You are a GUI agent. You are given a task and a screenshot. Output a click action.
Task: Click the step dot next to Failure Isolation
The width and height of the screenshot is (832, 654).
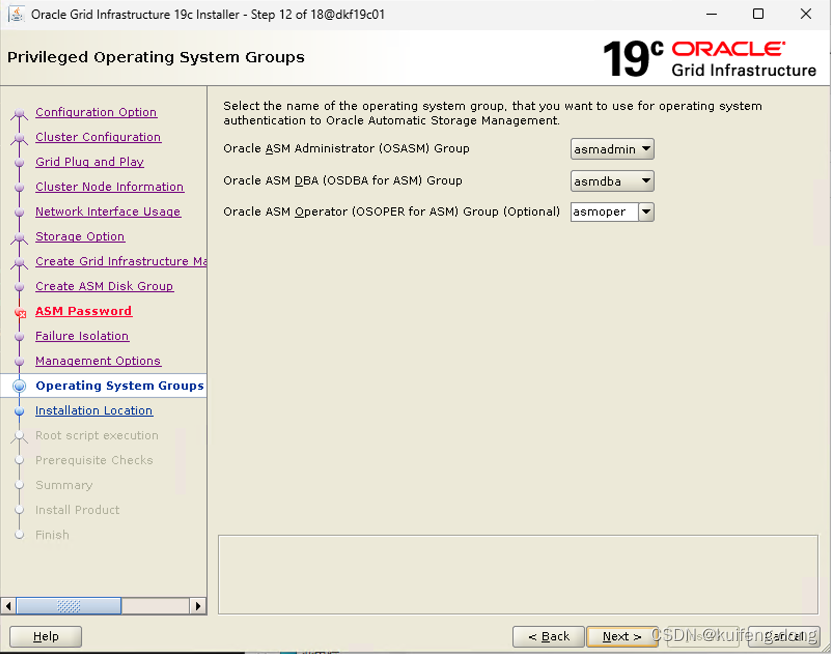coord(20,336)
